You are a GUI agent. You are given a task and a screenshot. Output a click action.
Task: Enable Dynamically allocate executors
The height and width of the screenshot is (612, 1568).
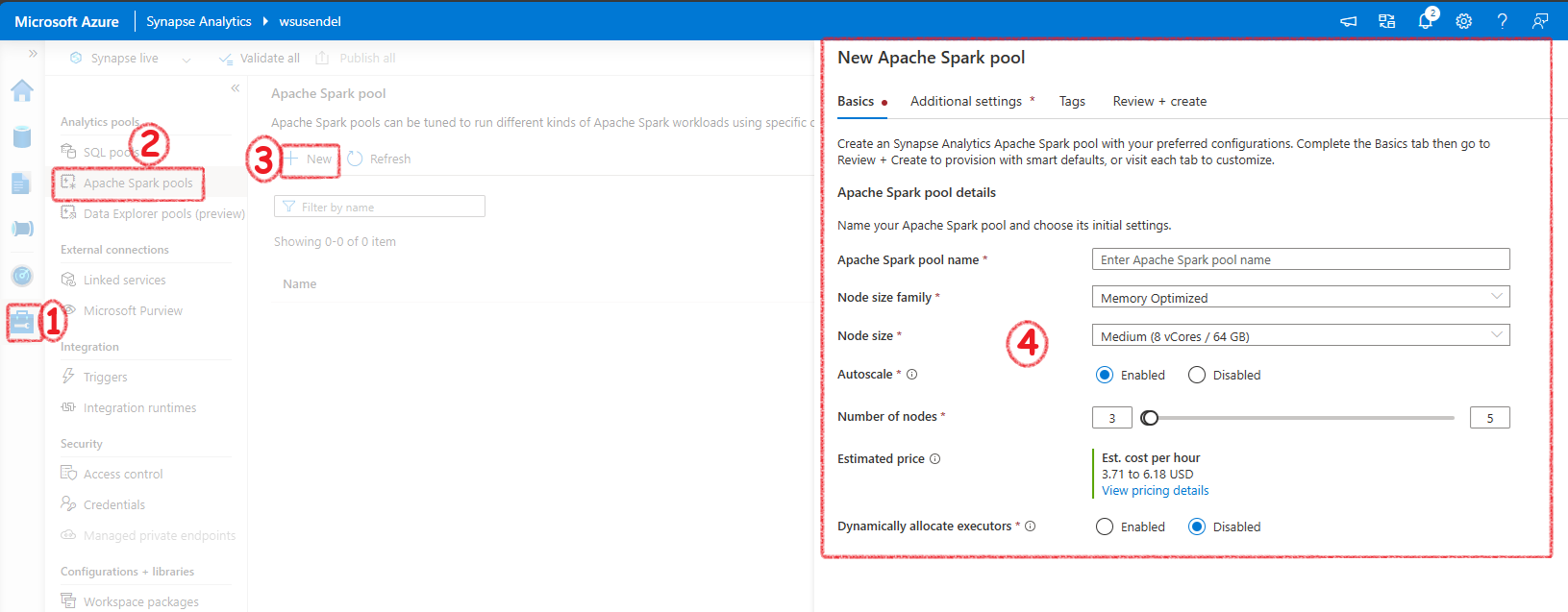[1105, 526]
